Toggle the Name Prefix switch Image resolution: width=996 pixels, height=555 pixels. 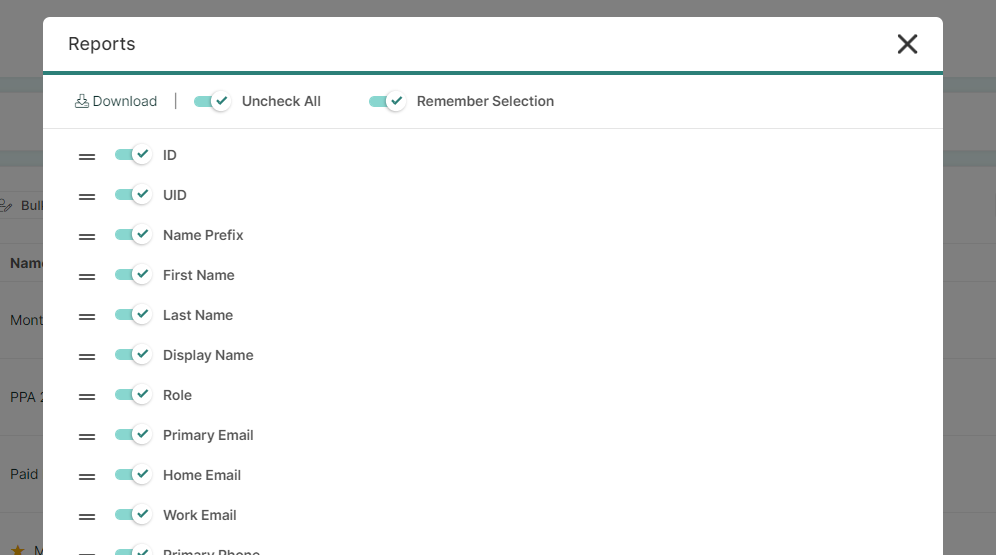pos(133,234)
